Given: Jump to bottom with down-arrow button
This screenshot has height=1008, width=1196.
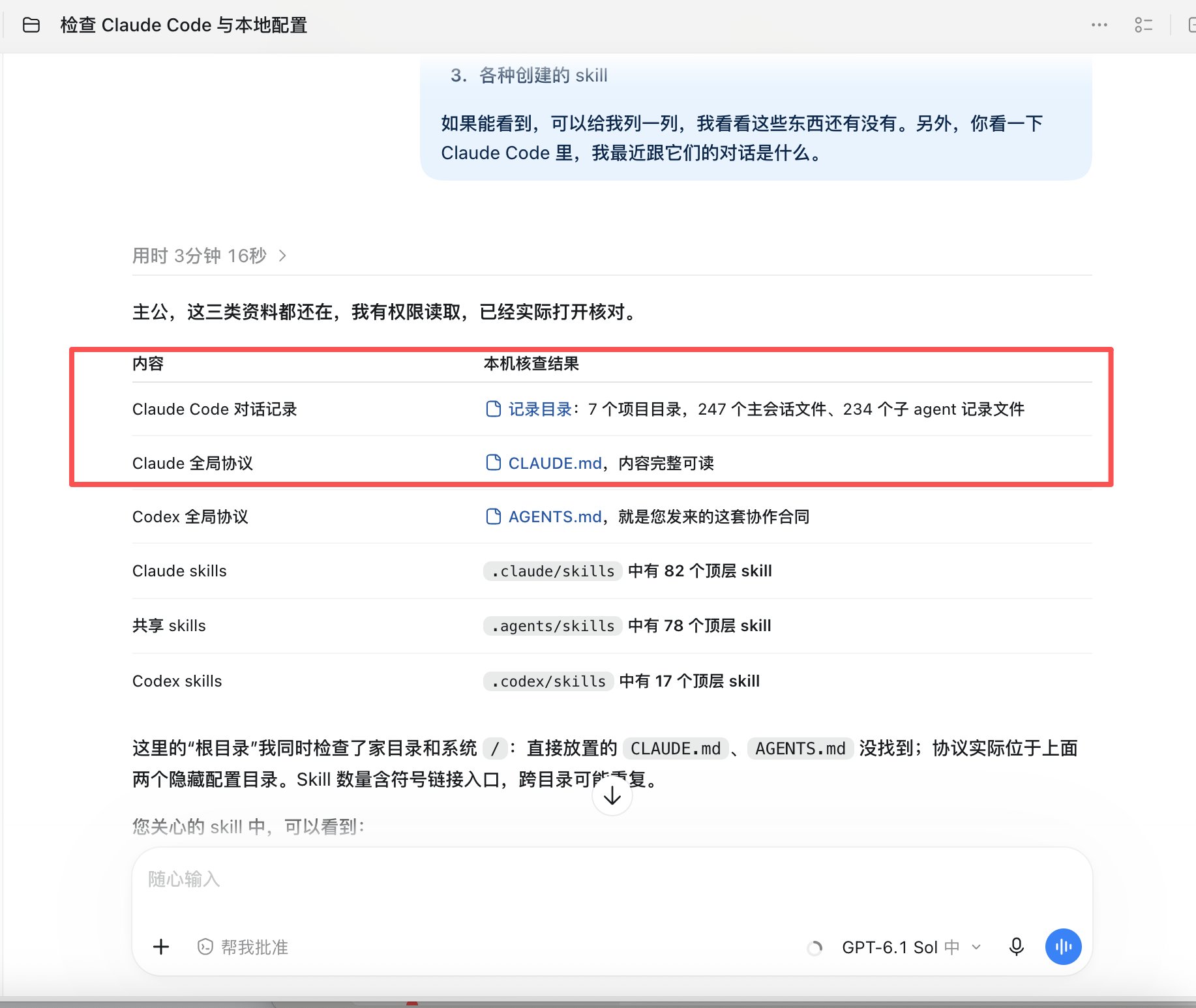Looking at the screenshot, I should 612,796.
